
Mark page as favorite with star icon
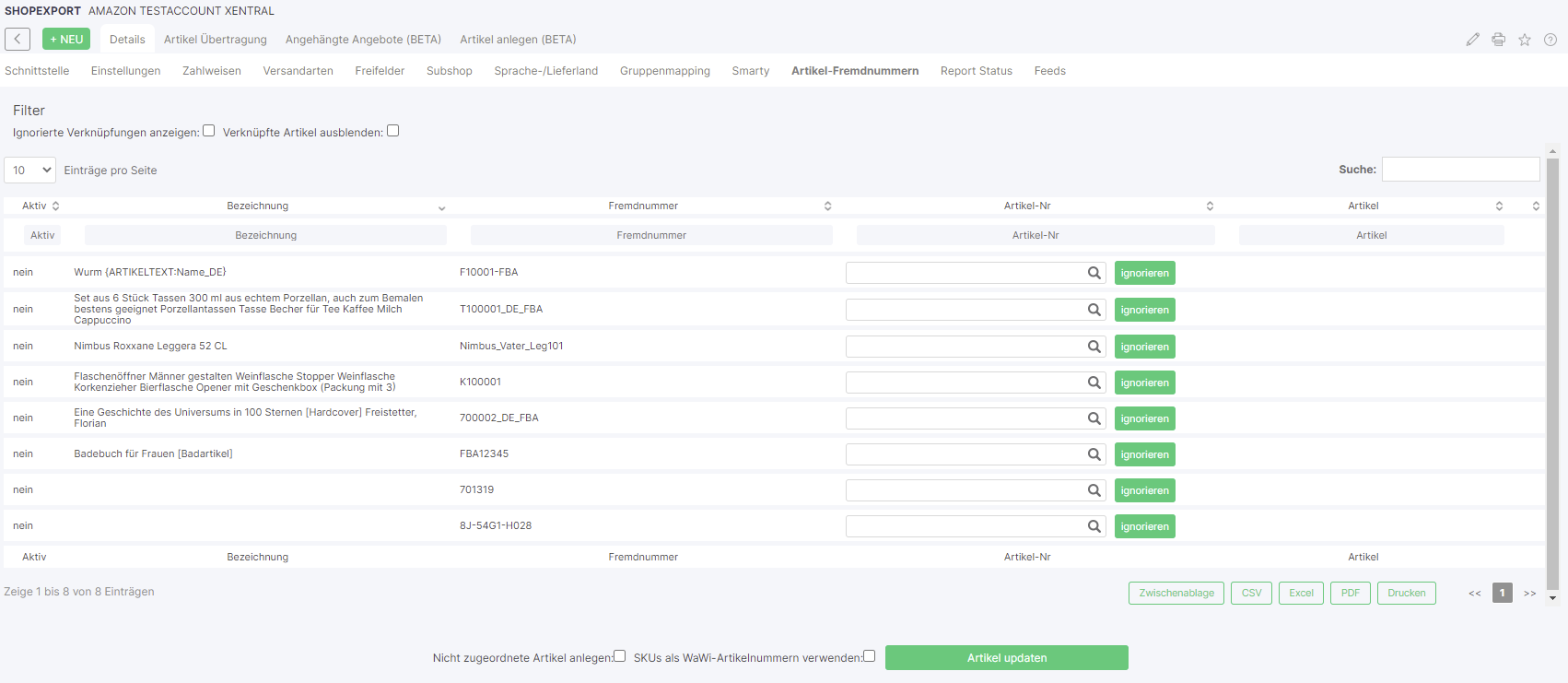1524,40
